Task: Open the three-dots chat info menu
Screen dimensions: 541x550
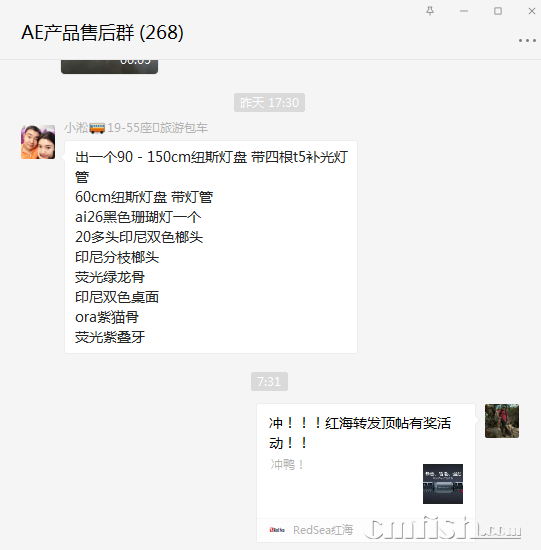Action: pos(527,40)
